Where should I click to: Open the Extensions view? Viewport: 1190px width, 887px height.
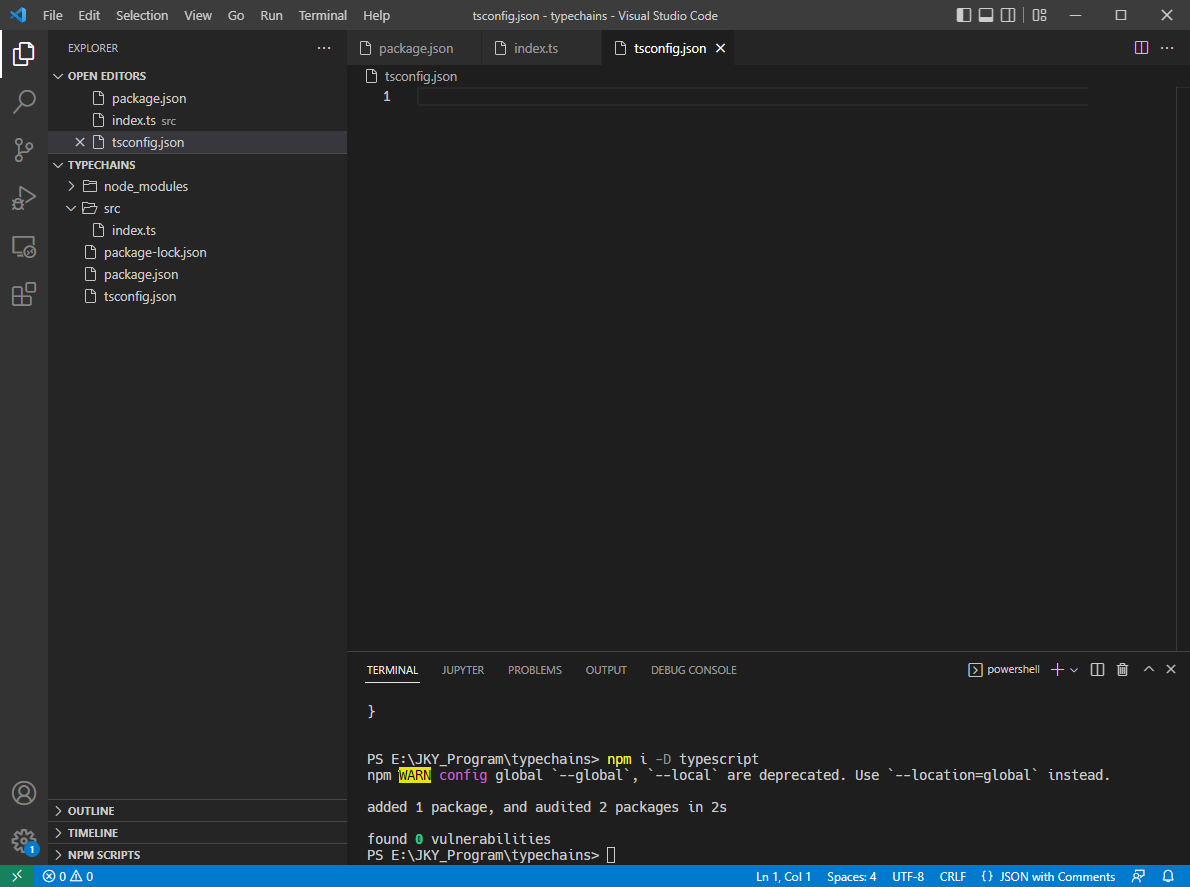(24, 294)
